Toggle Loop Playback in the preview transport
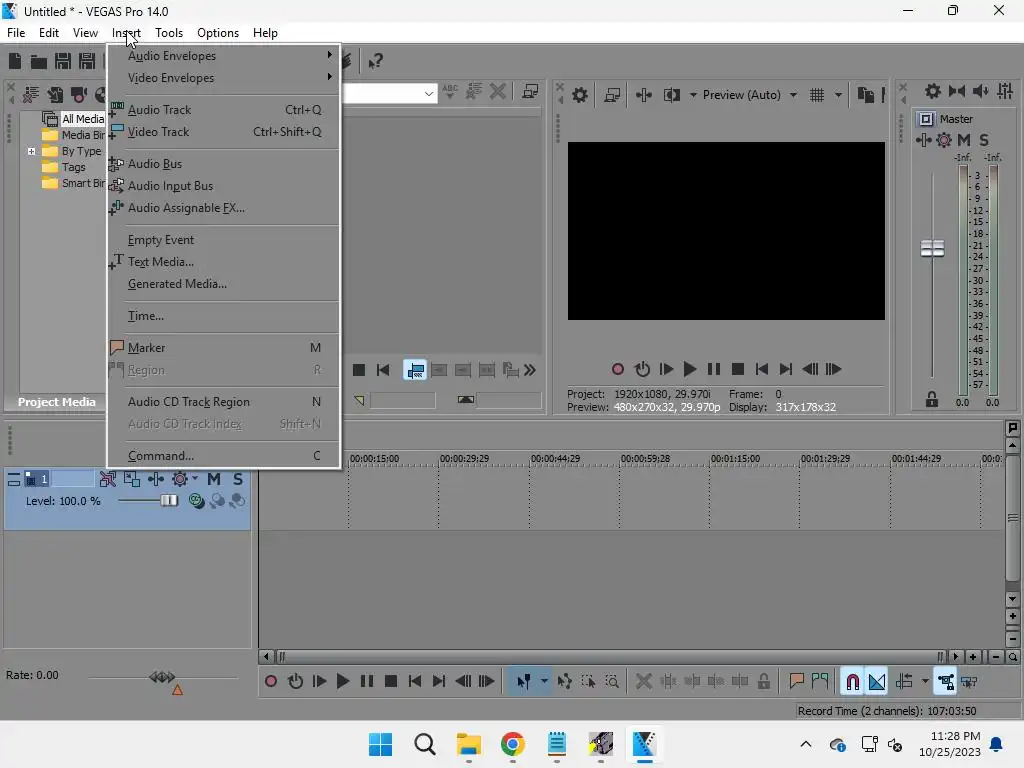The width and height of the screenshot is (1024, 768). tap(642, 369)
